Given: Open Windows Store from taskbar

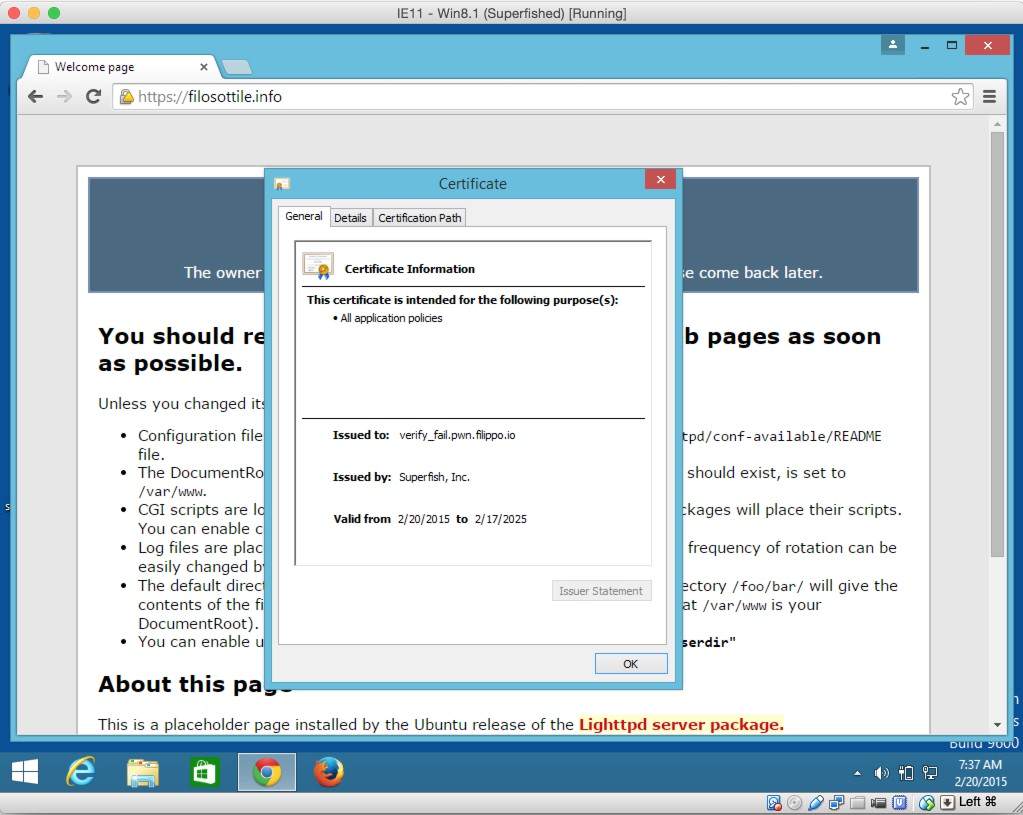Looking at the screenshot, I should 205,772.
